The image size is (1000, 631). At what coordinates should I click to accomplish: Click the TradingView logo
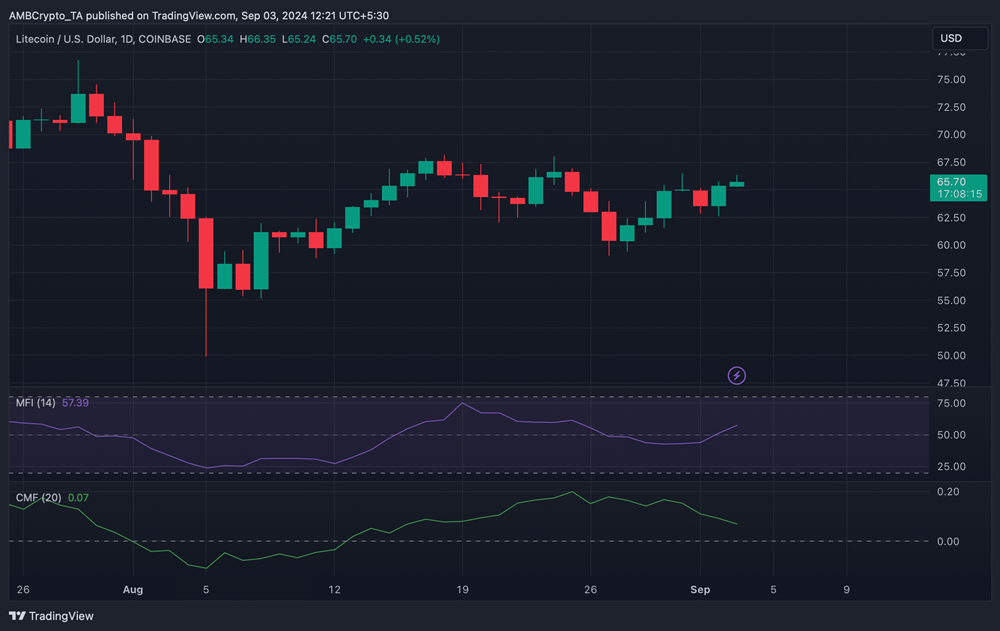(x=51, y=616)
